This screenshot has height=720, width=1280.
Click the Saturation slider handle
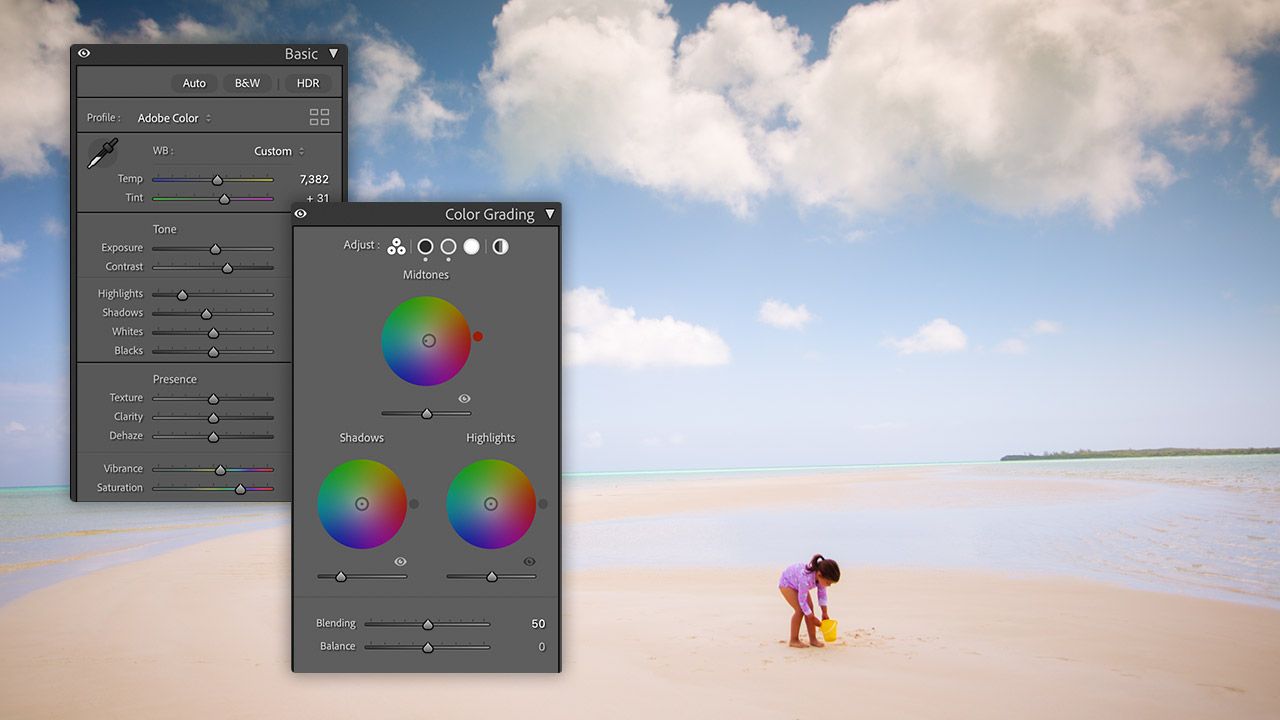pyautogui.click(x=240, y=489)
